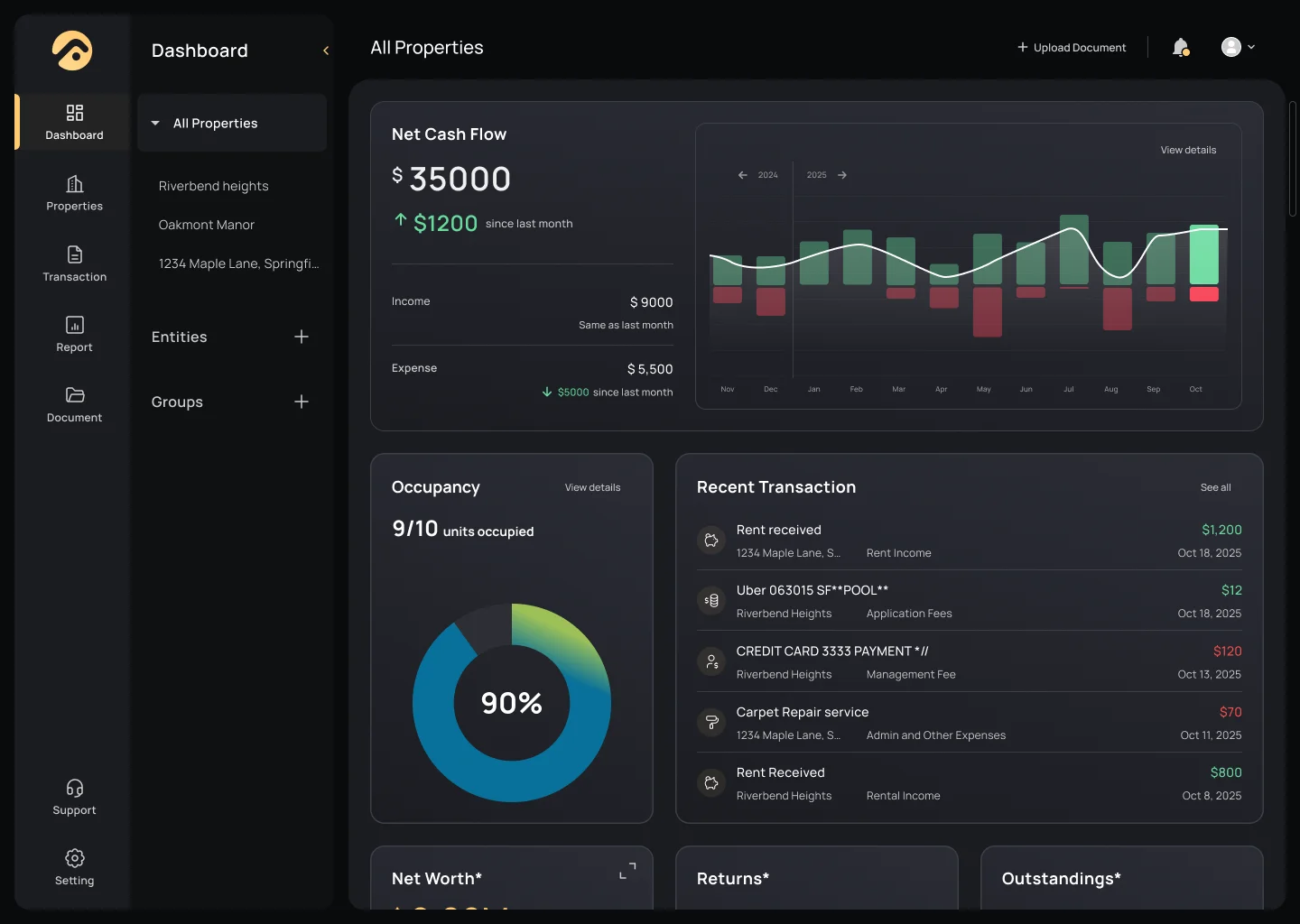This screenshot has height=924, width=1300.
Task: Select the 2025 year tab on the chart
Action: click(816, 175)
